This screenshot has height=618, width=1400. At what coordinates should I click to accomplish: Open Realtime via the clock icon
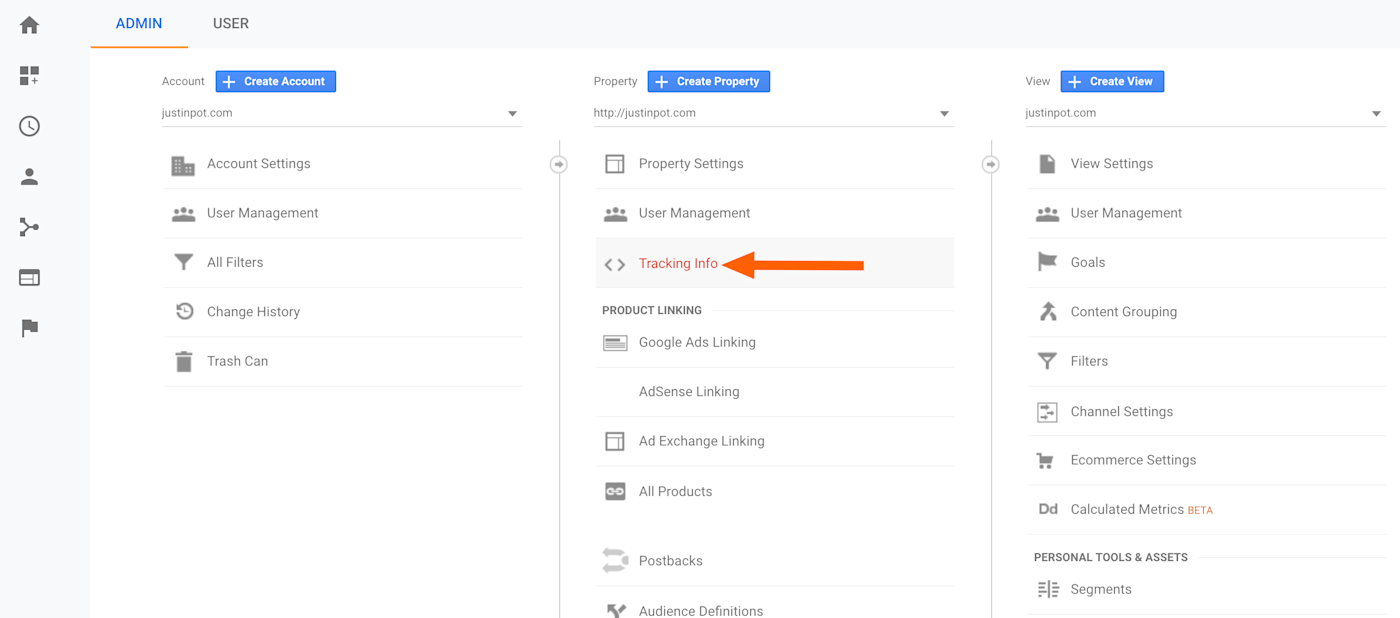point(28,126)
